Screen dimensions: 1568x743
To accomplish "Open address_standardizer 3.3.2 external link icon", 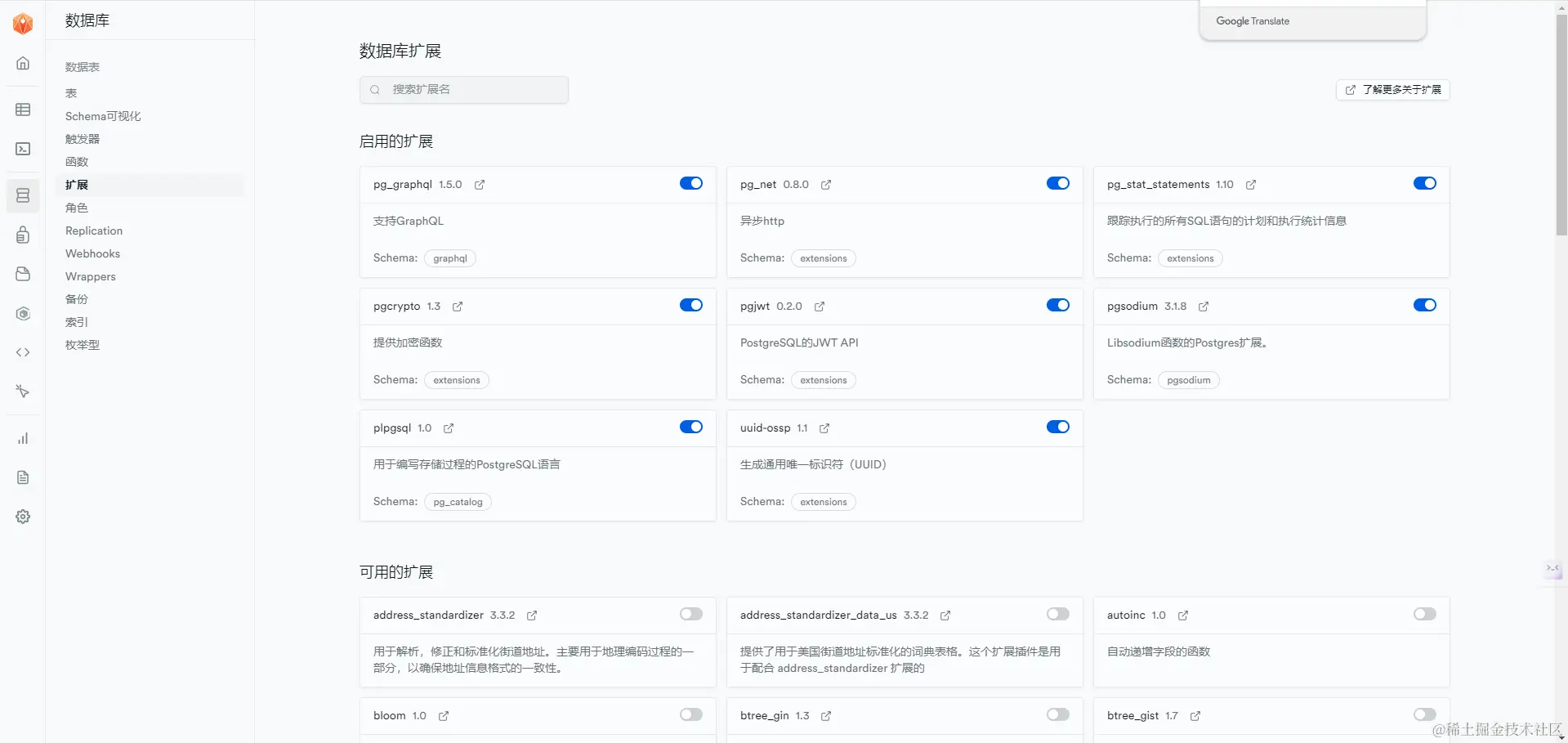I will 532,615.
